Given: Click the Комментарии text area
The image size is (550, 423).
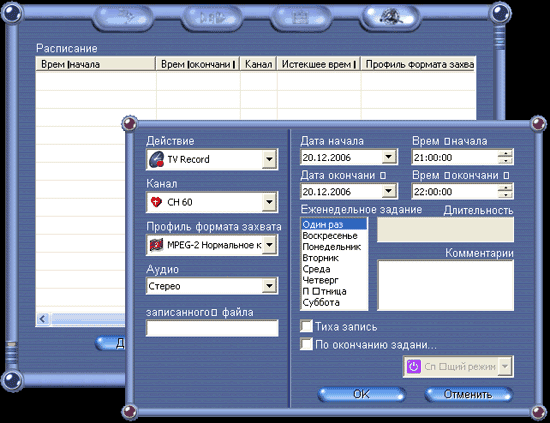Looking at the screenshot, I should (445, 285).
